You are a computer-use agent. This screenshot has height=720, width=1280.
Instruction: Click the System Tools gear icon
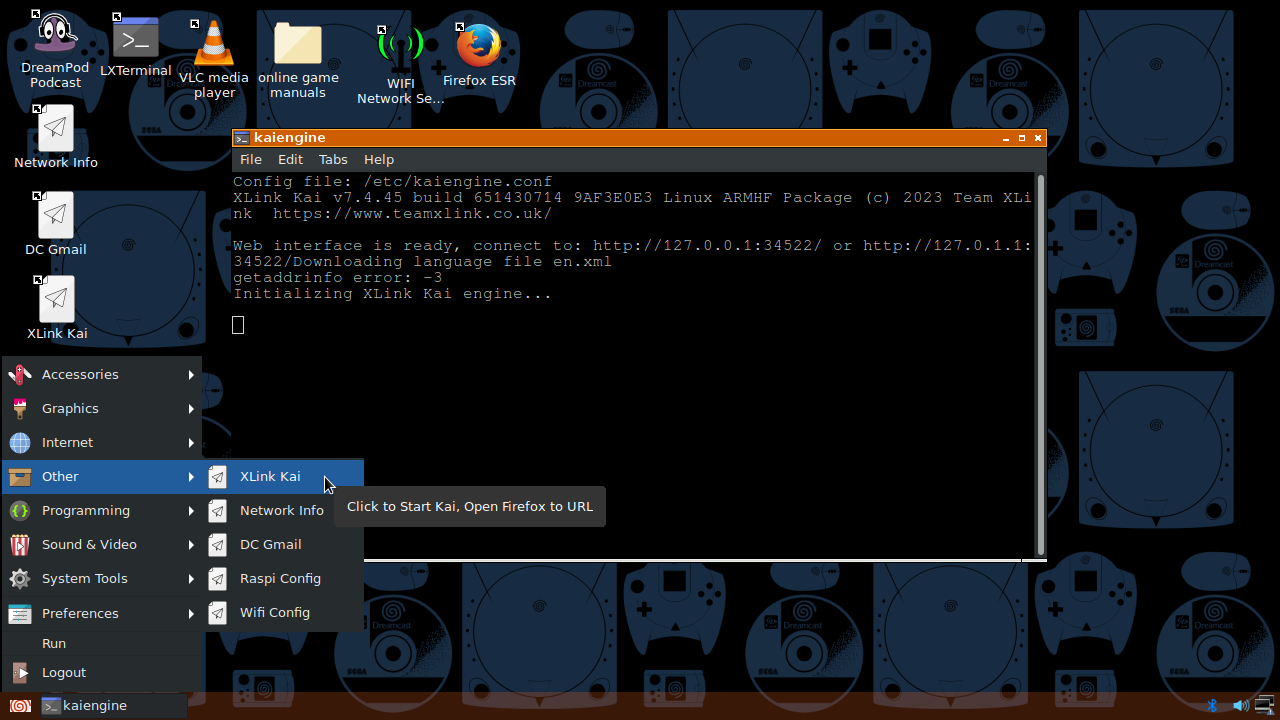[x=20, y=579]
